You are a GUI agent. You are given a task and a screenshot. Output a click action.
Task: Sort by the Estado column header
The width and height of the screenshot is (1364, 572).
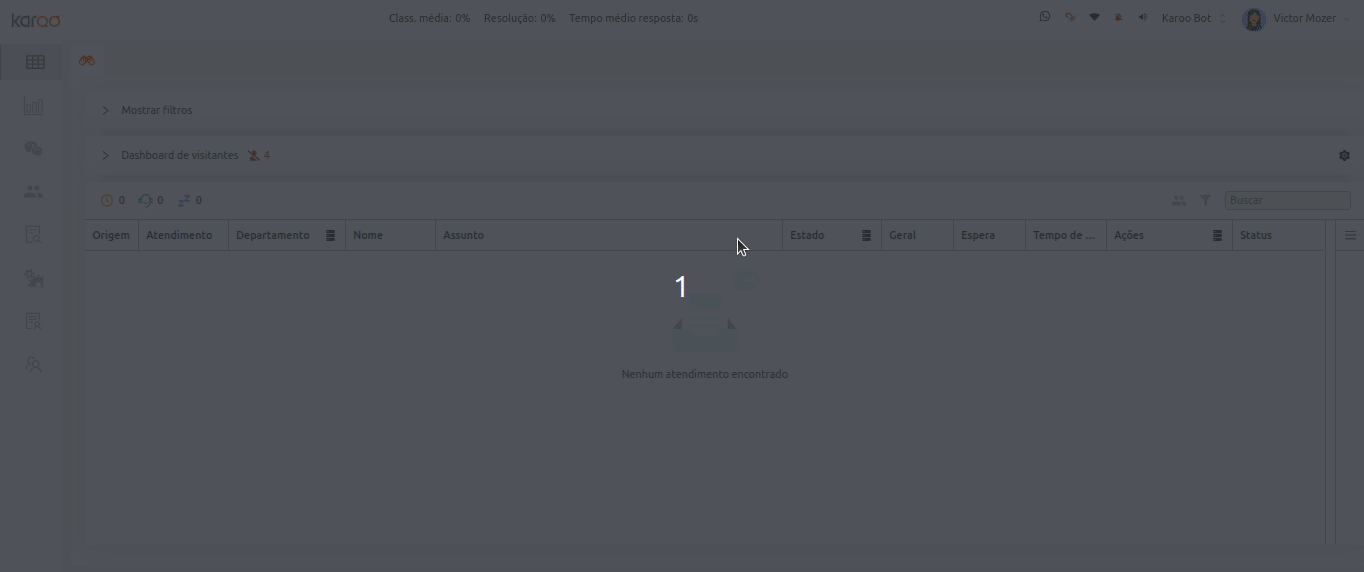(x=807, y=235)
